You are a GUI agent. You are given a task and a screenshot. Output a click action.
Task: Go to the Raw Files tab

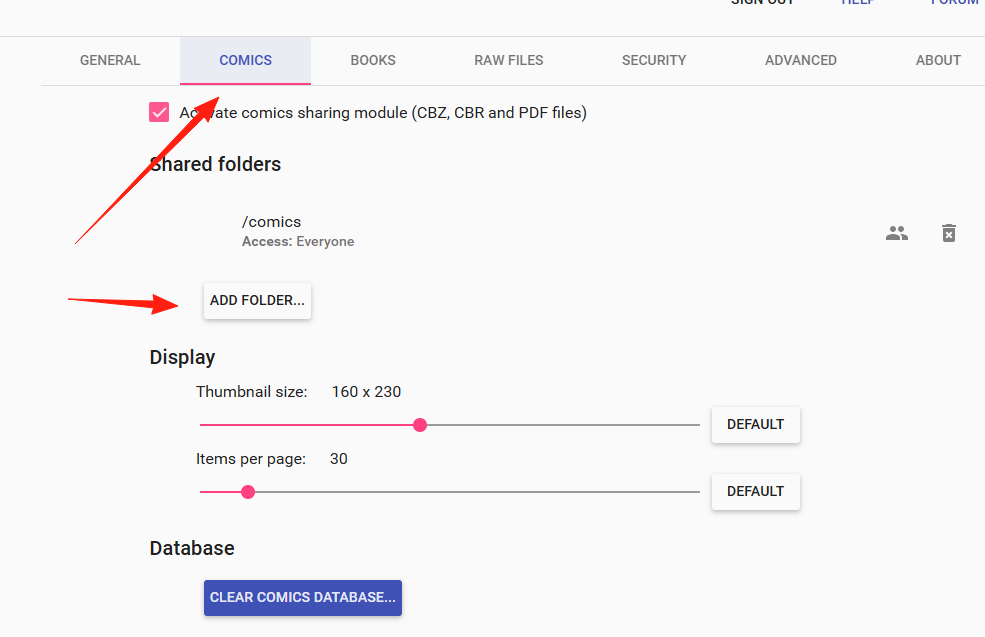point(509,60)
